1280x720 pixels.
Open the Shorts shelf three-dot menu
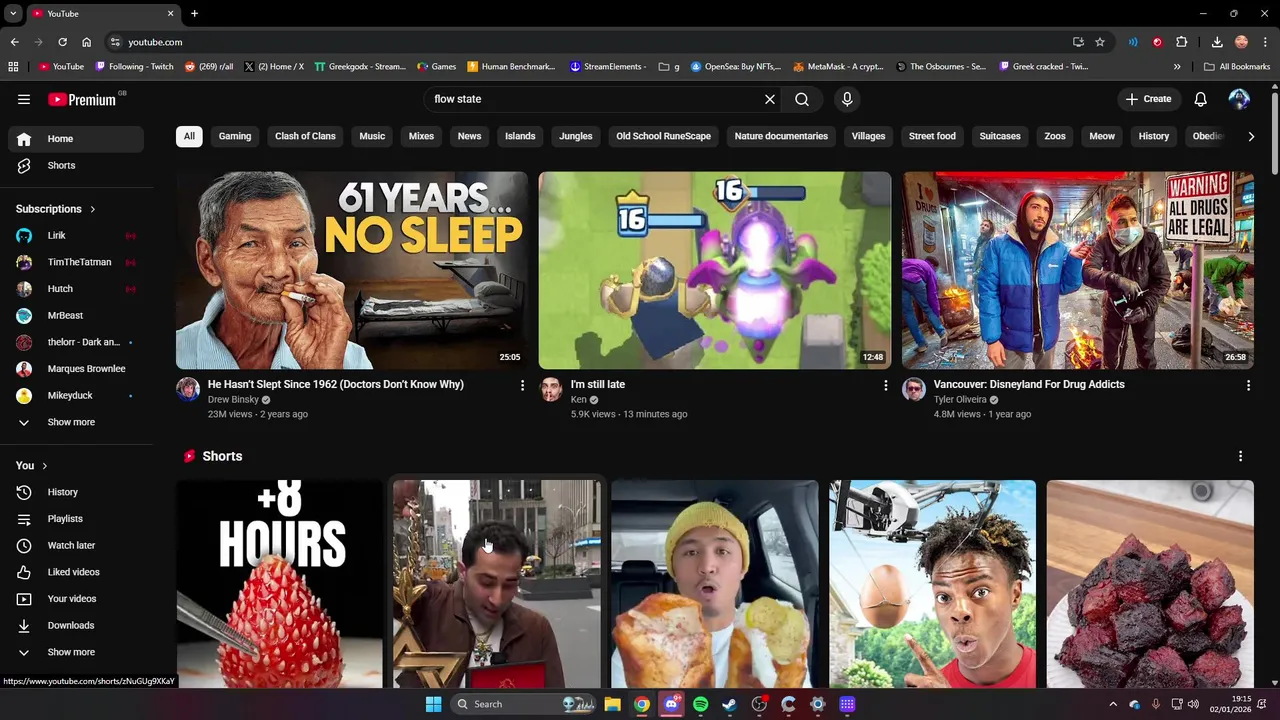[x=1241, y=456]
